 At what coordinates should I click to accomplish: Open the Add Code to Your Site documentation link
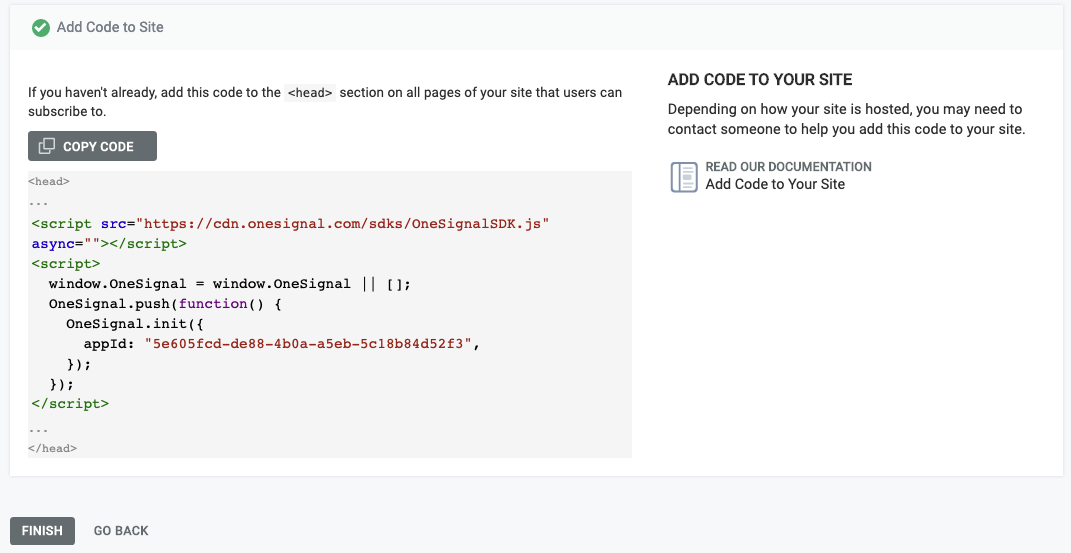click(775, 184)
